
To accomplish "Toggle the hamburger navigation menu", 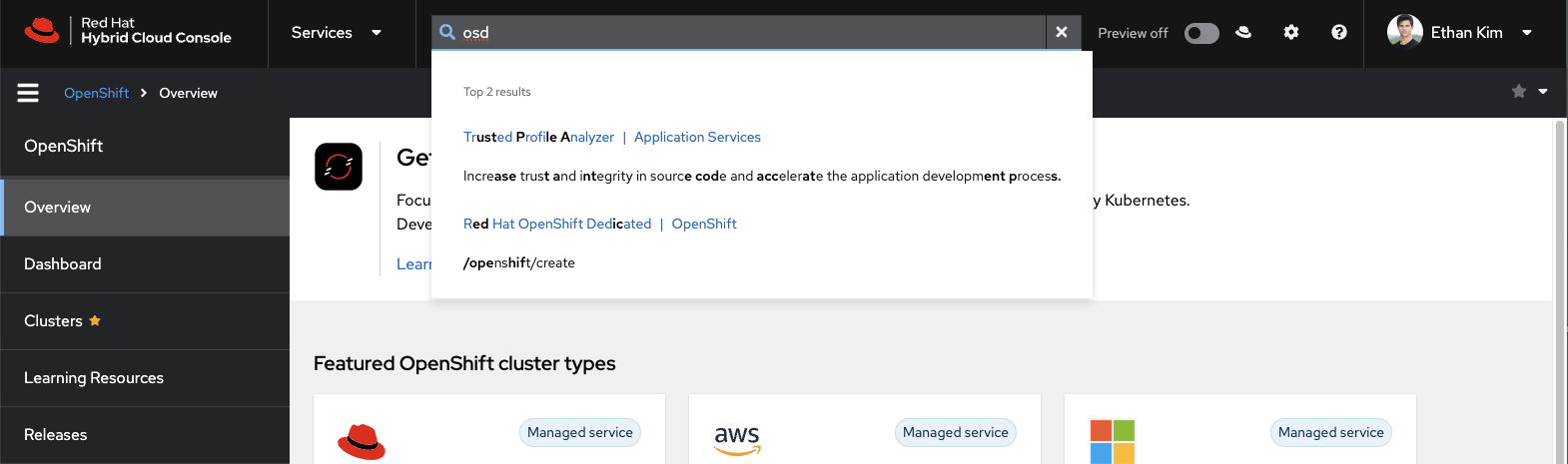I will 28,93.
